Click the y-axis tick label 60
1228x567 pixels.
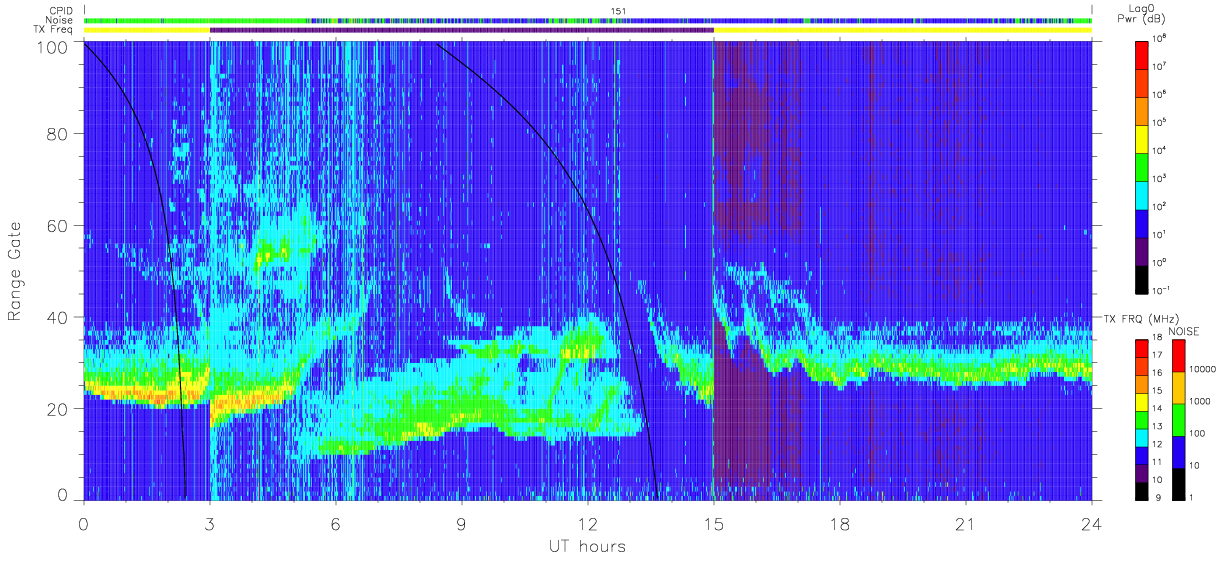pos(56,225)
